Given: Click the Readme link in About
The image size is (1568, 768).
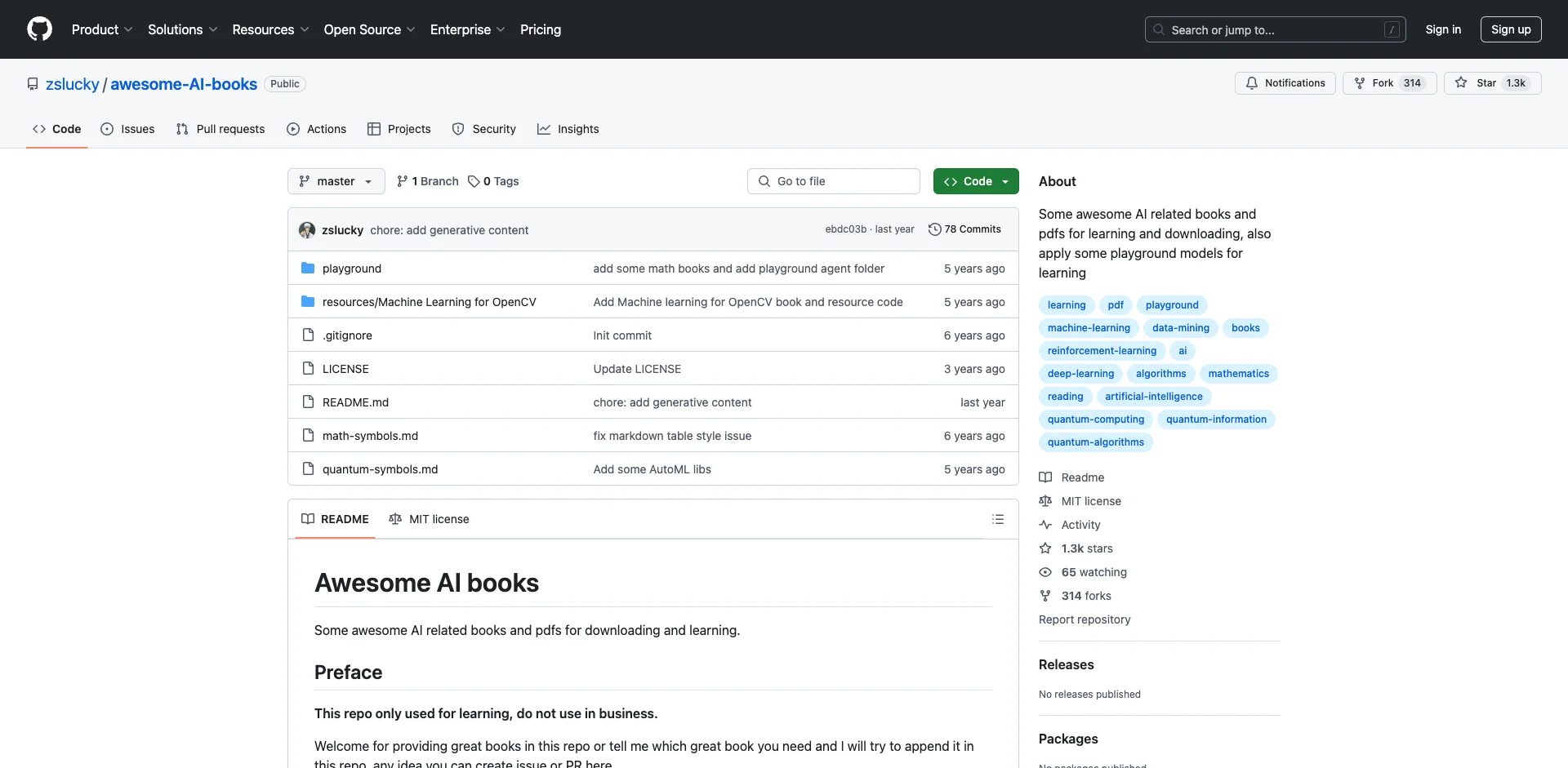Looking at the screenshot, I should click(1071, 477).
